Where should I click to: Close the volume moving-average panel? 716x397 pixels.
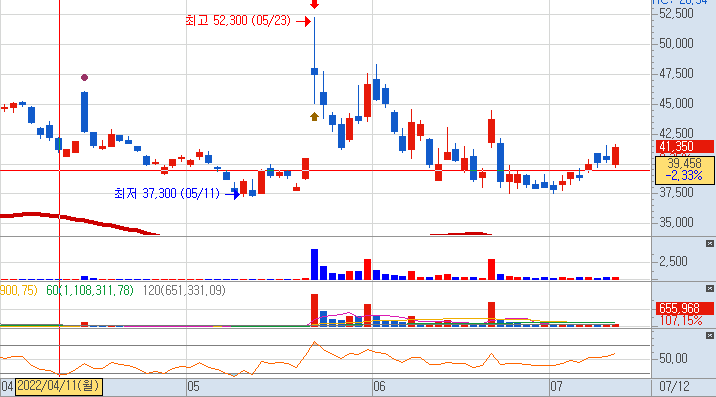pyautogui.click(x=710, y=289)
